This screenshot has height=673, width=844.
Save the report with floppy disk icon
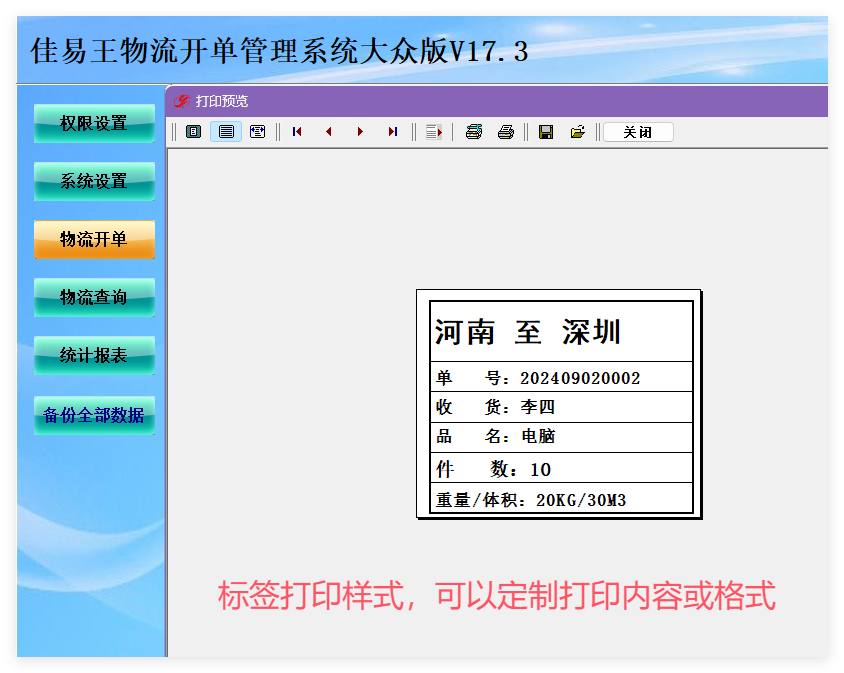click(546, 132)
